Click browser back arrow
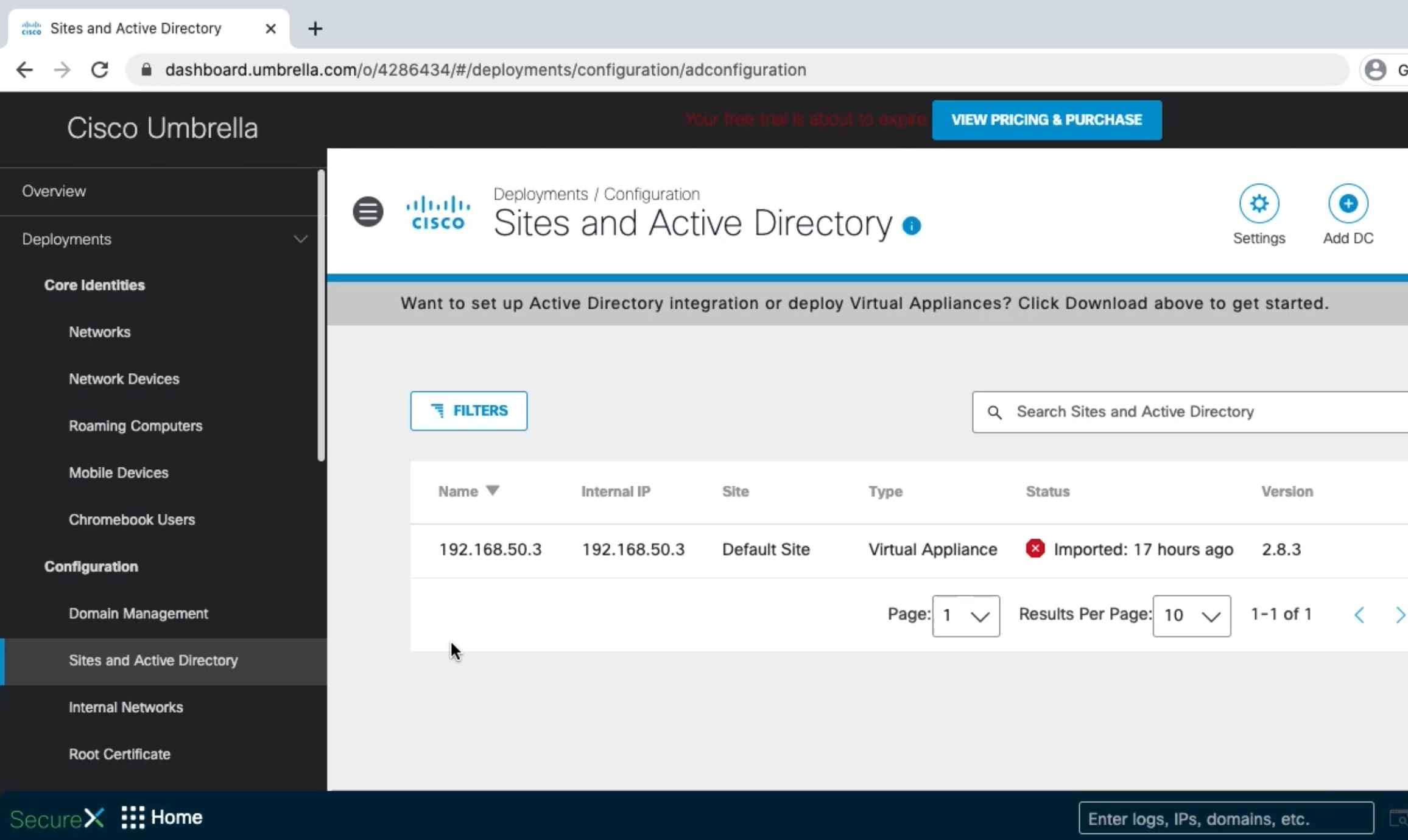The image size is (1408, 840). click(x=24, y=70)
